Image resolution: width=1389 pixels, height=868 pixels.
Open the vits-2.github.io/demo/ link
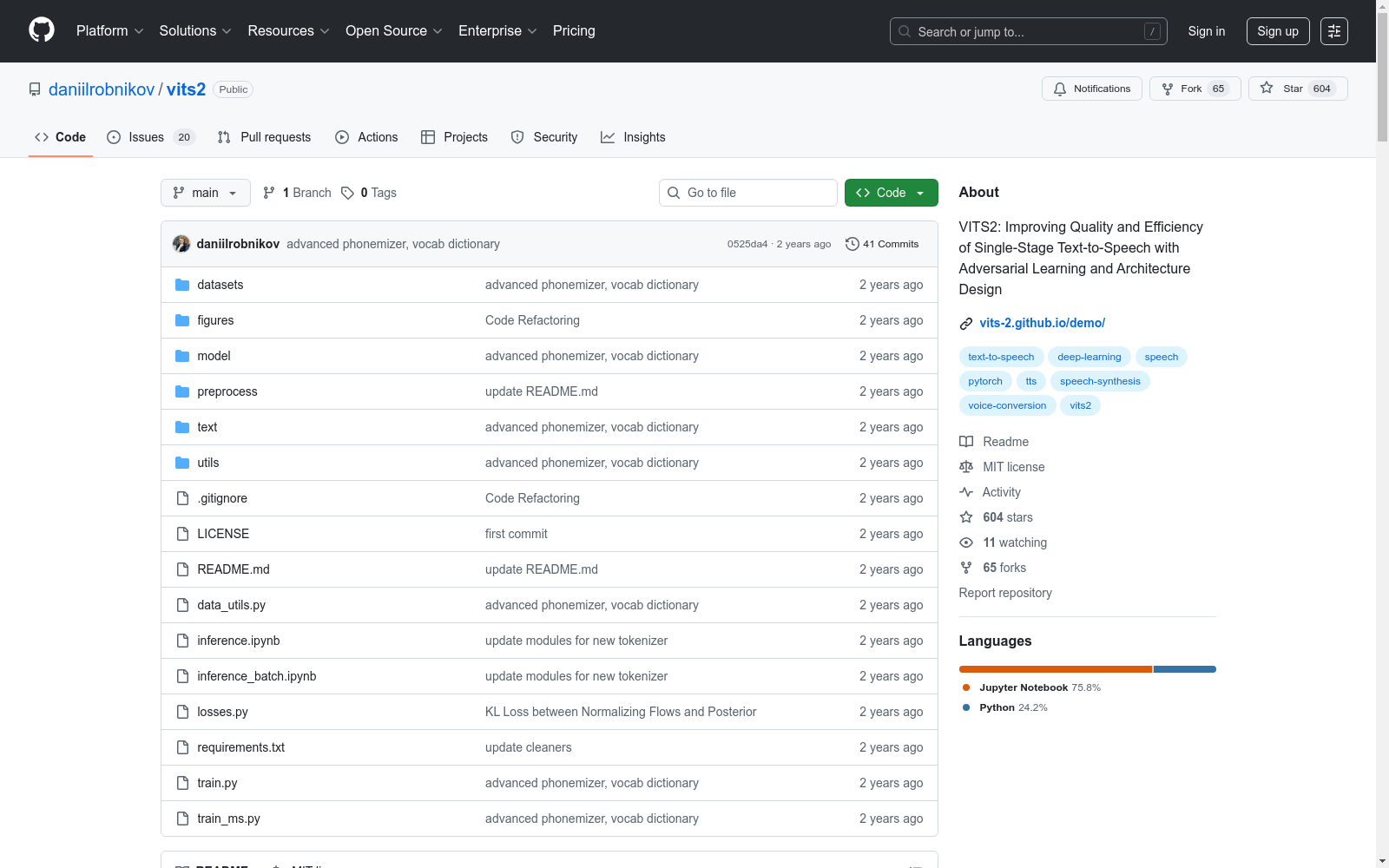1043,323
